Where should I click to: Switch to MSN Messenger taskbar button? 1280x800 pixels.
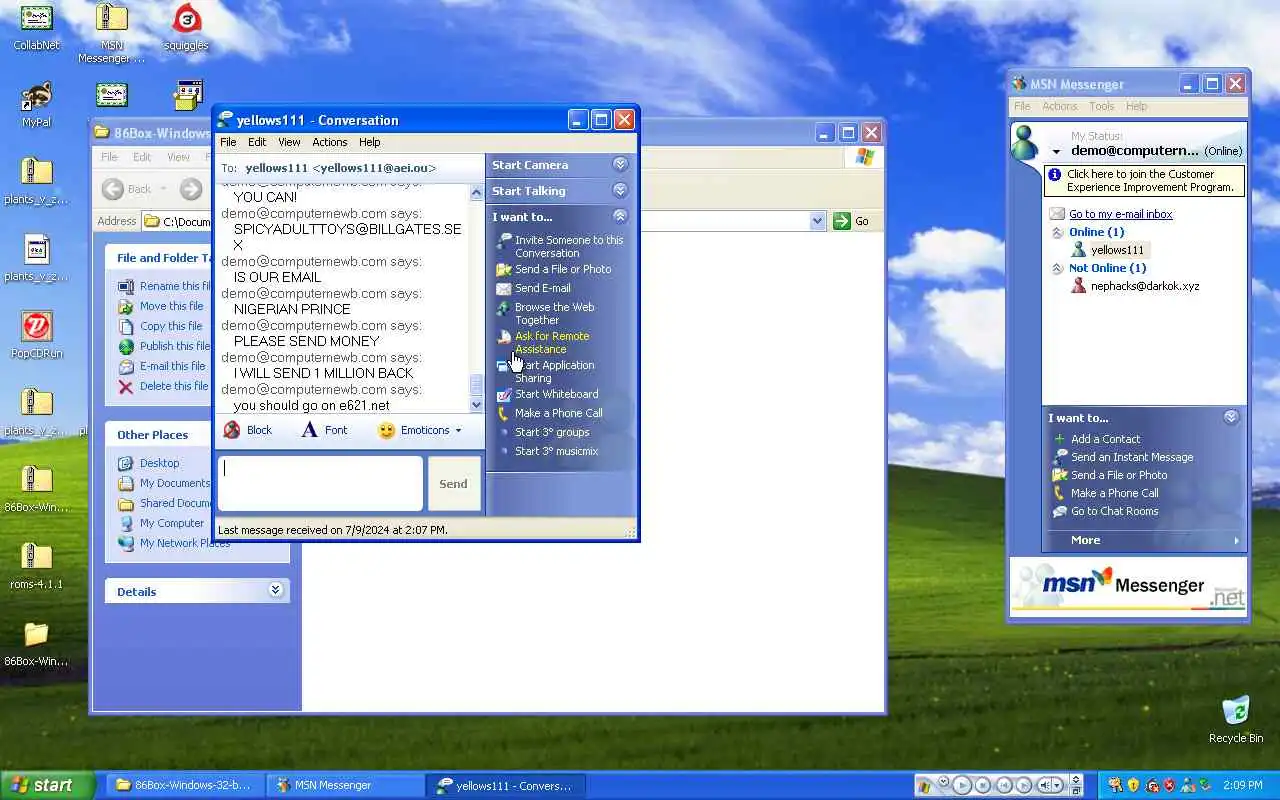point(345,785)
